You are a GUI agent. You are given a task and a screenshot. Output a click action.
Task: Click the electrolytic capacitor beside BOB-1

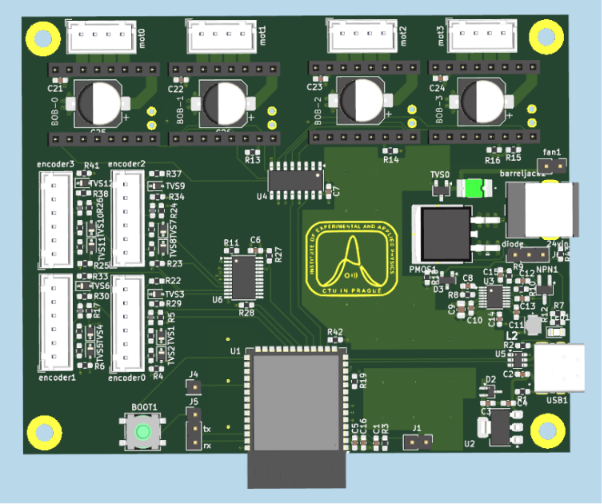(223, 103)
